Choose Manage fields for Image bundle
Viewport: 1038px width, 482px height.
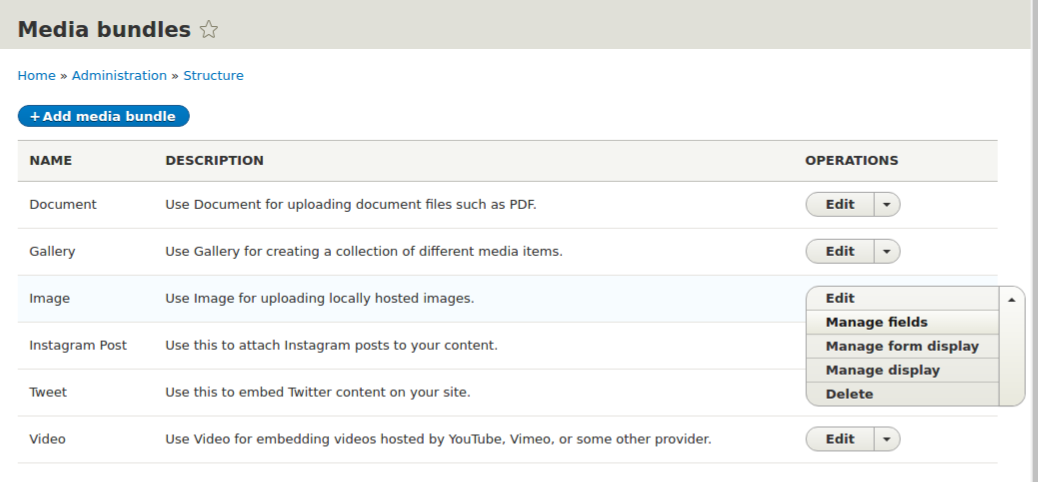pos(876,322)
